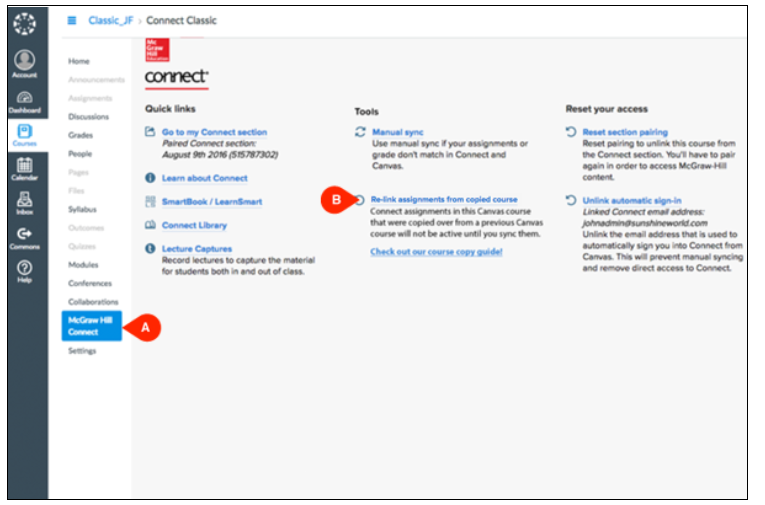Click Go to my Connect section link
The height and width of the screenshot is (505, 765).
coord(214,132)
